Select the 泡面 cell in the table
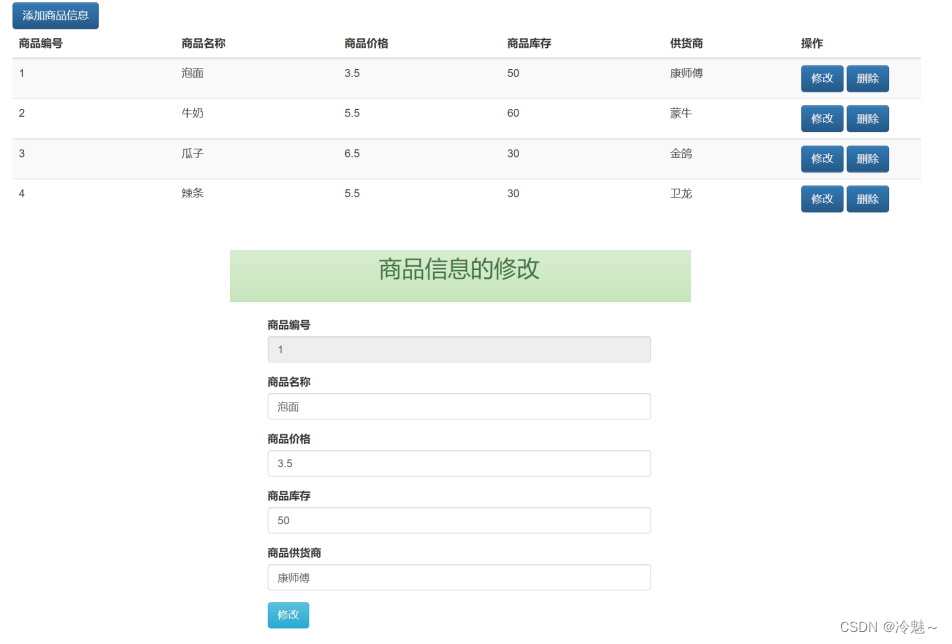952x644 pixels. click(192, 73)
